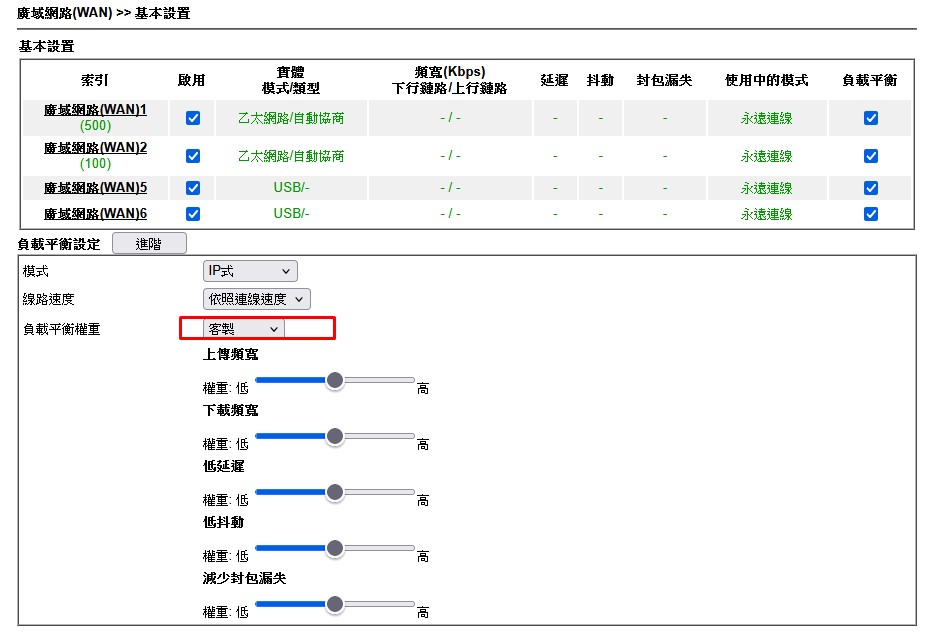Click the 減少封包漏失 weight slider handle
Viewport: 933px width, 633px height.
click(335, 604)
